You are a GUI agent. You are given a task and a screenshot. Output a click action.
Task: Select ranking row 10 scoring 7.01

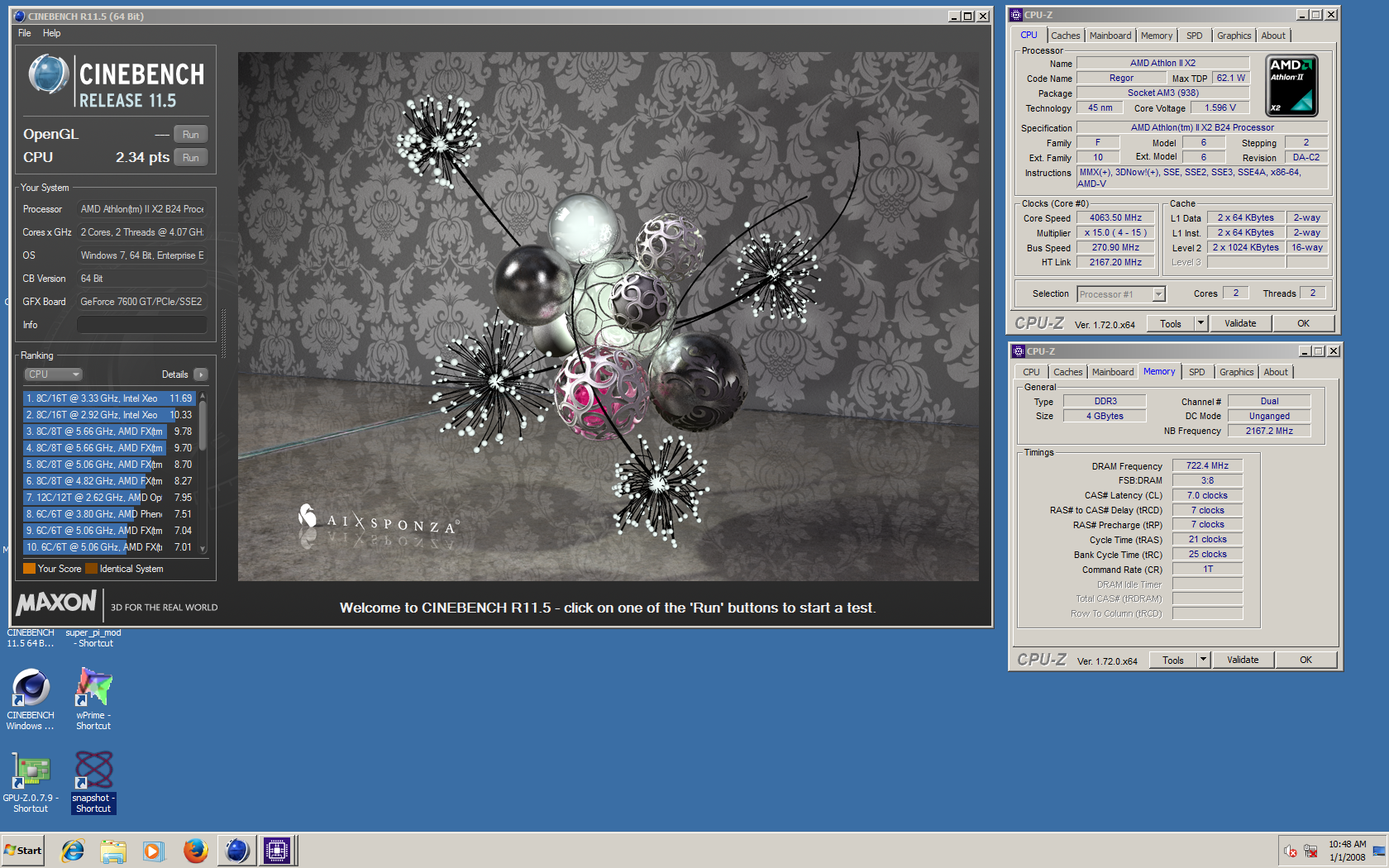[110, 547]
